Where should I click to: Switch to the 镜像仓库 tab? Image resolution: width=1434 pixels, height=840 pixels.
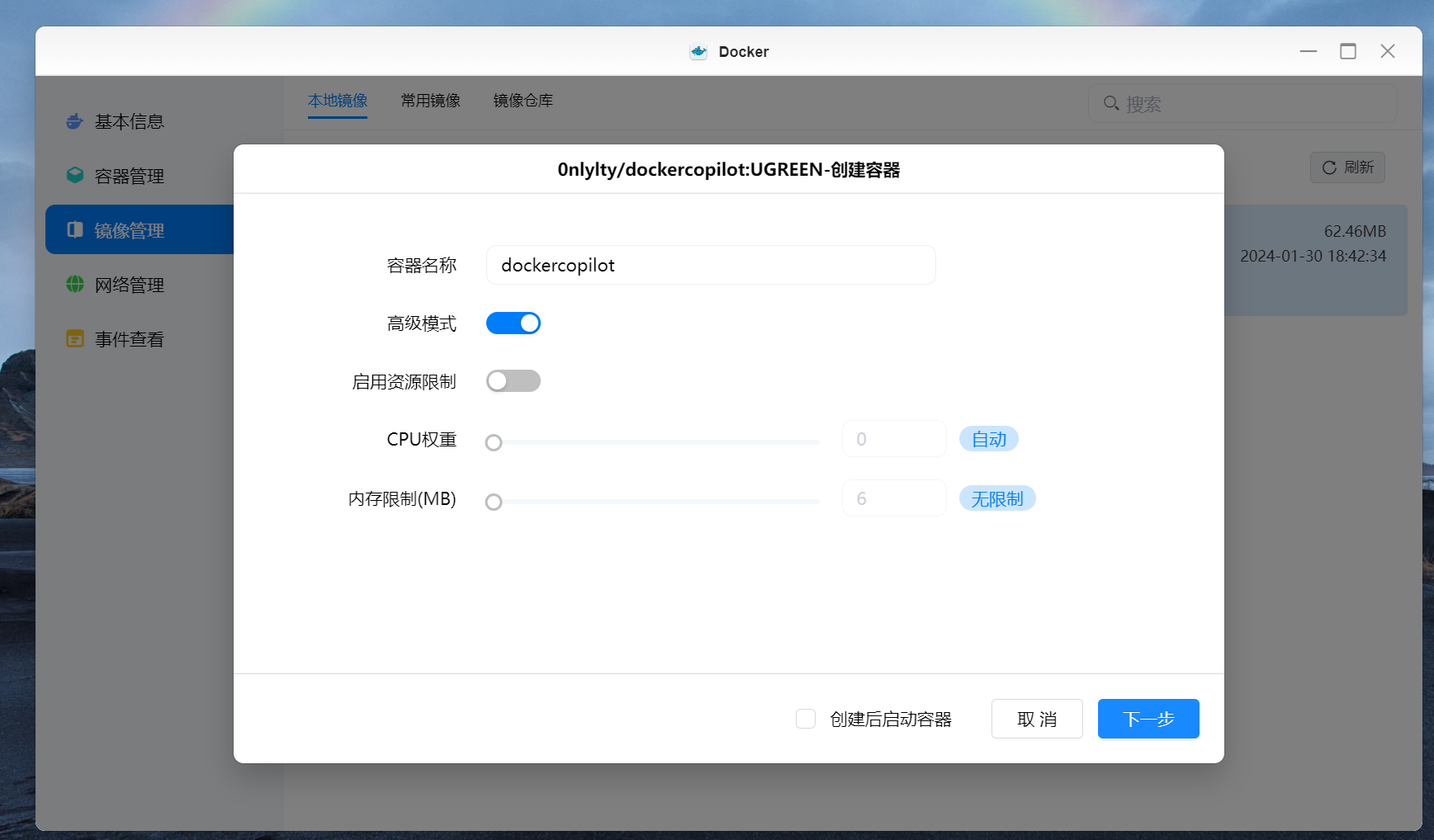523,101
